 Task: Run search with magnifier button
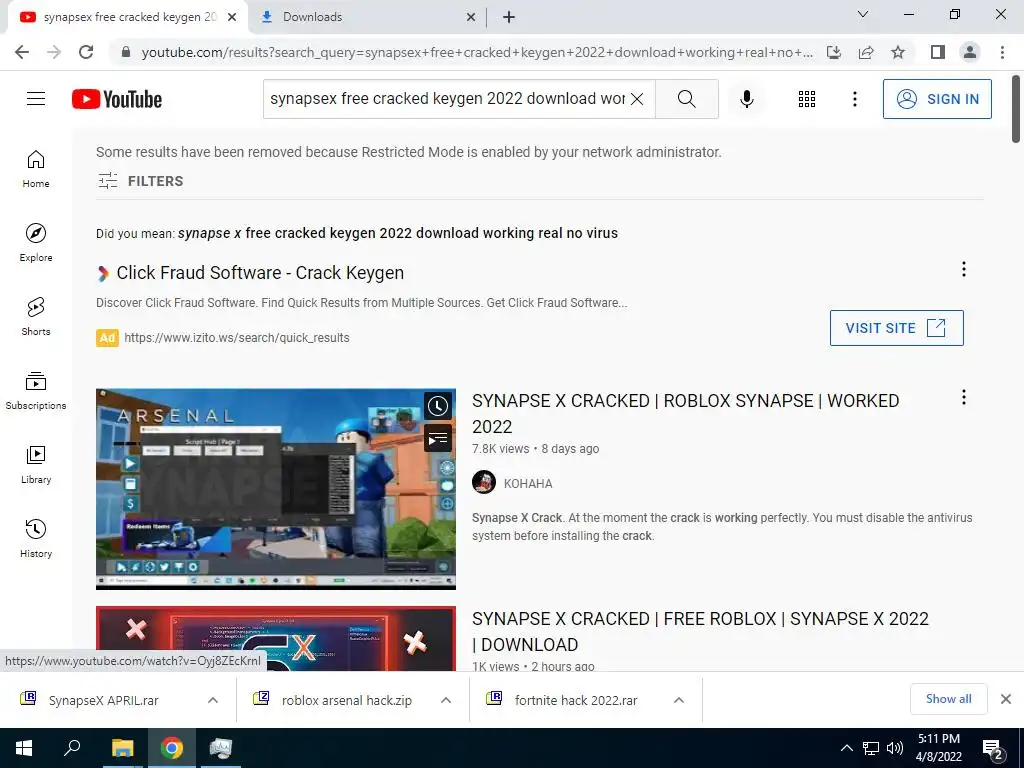click(686, 99)
